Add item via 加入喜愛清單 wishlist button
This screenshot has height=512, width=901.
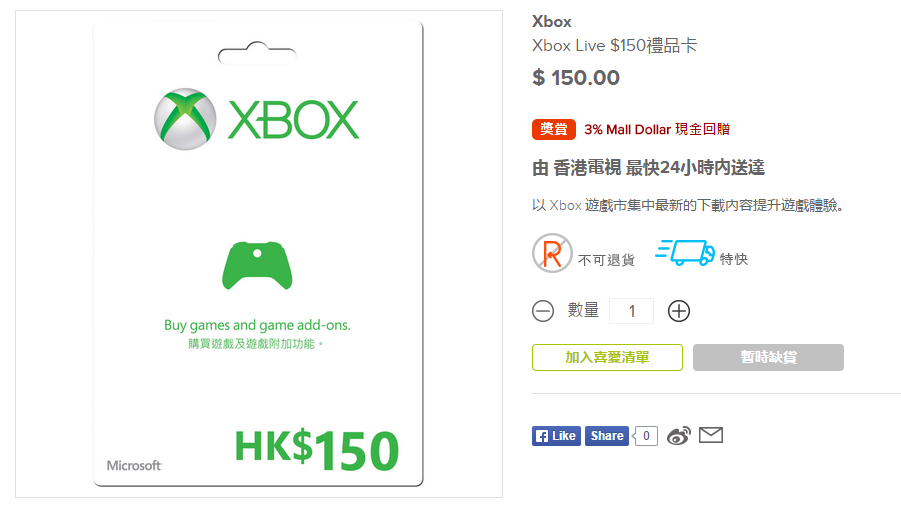pyautogui.click(x=607, y=357)
